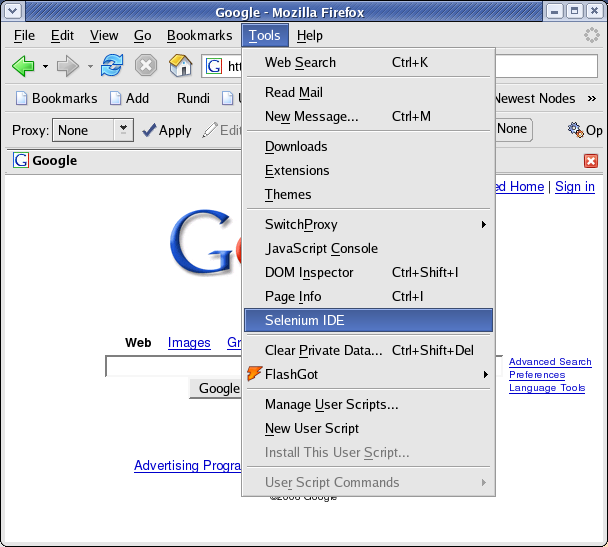Click the throbber activity icon
This screenshot has width=608, height=547.
coord(592,35)
